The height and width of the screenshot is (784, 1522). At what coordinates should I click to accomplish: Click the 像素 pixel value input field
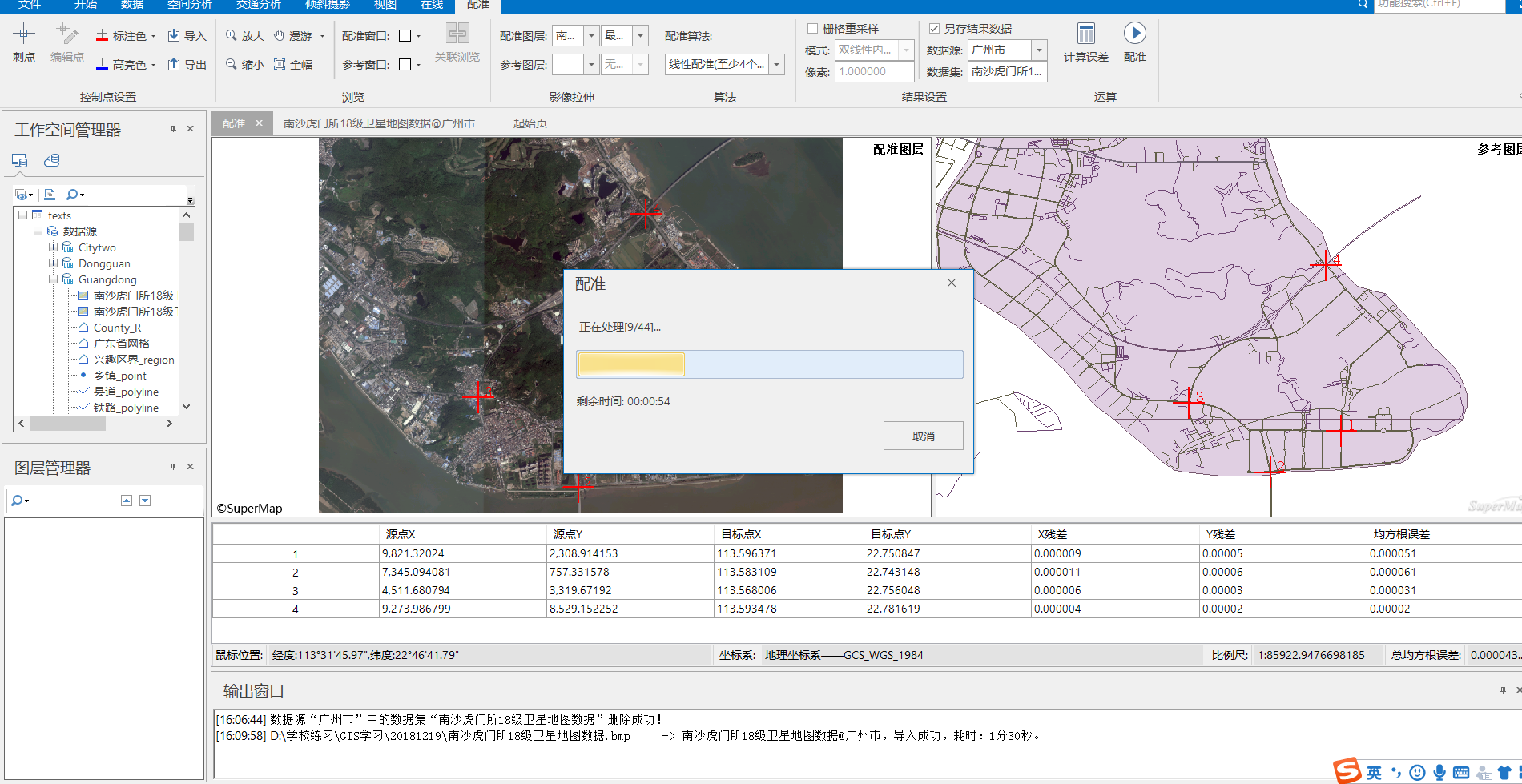click(873, 71)
